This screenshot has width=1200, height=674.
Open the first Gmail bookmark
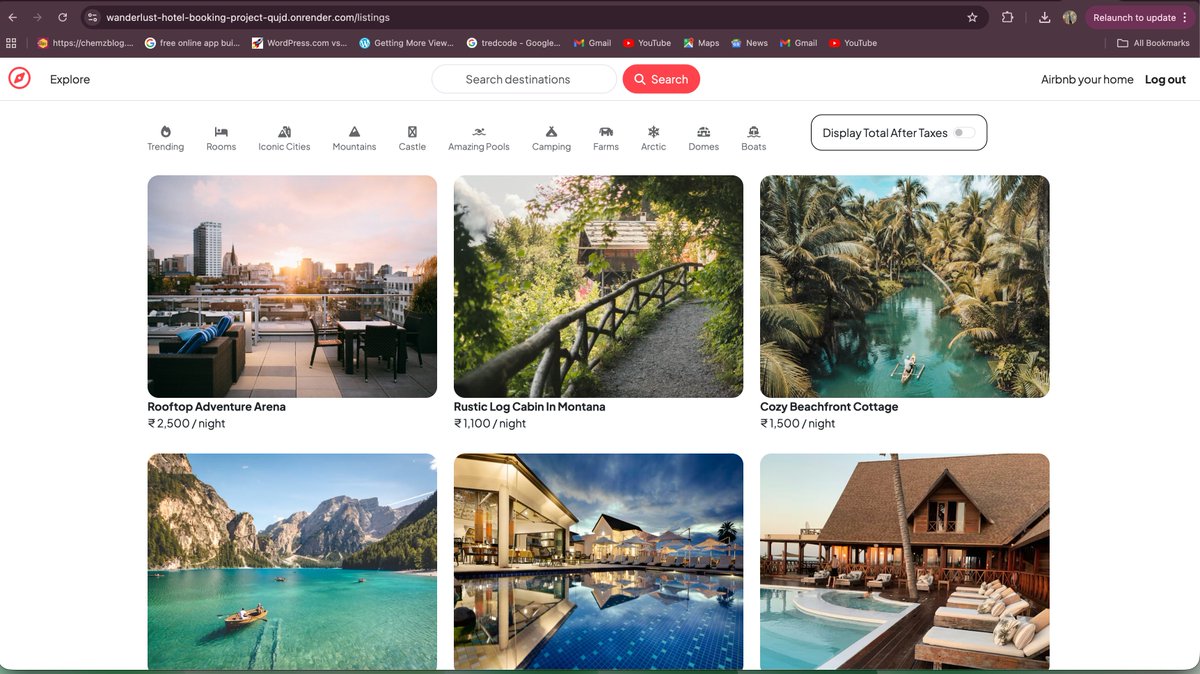593,43
